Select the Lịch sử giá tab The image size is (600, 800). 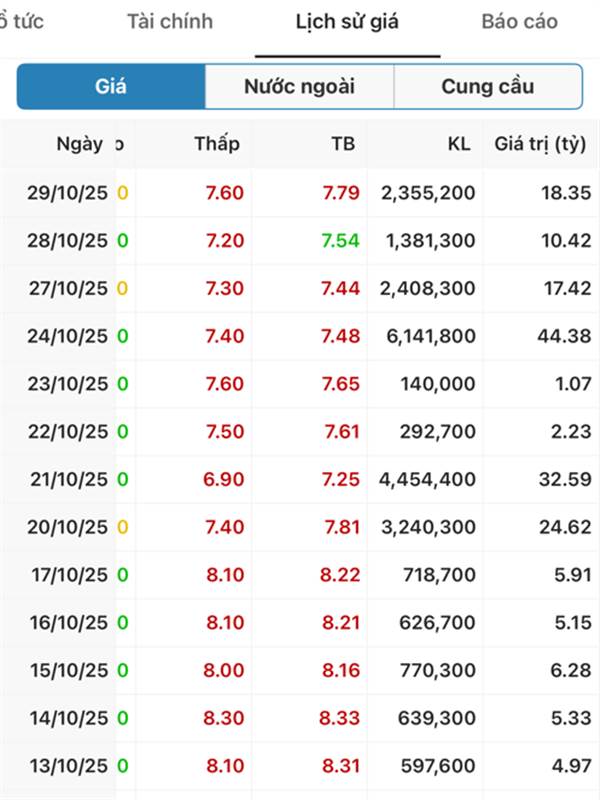(347, 22)
